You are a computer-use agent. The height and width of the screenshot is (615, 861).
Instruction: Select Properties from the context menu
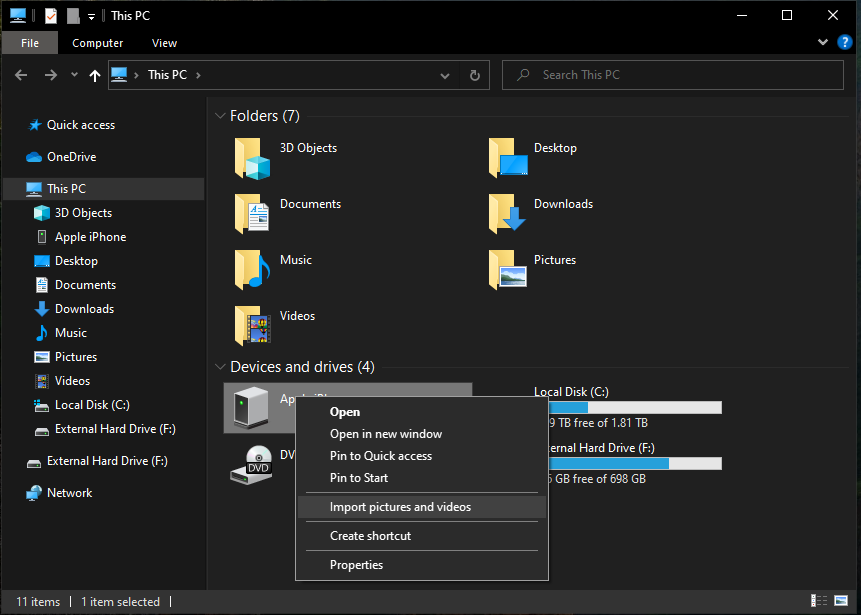tap(356, 565)
